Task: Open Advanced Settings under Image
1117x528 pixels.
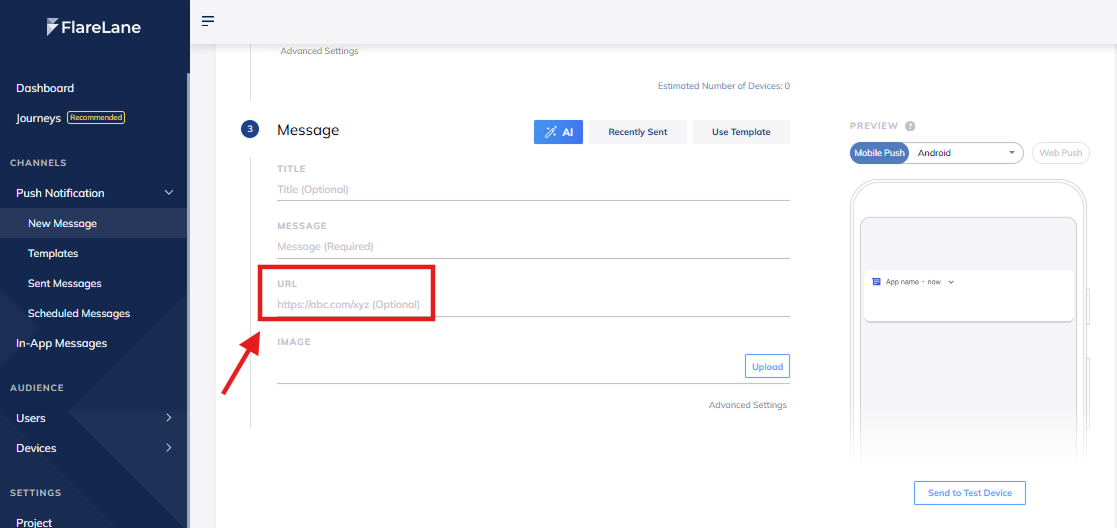Action: click(747, 405)
